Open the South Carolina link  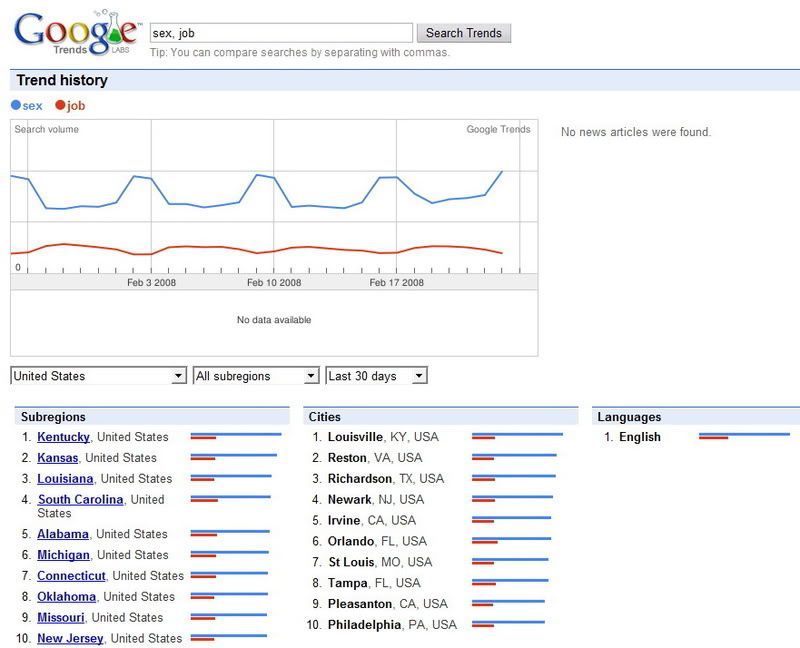[80, 500]
